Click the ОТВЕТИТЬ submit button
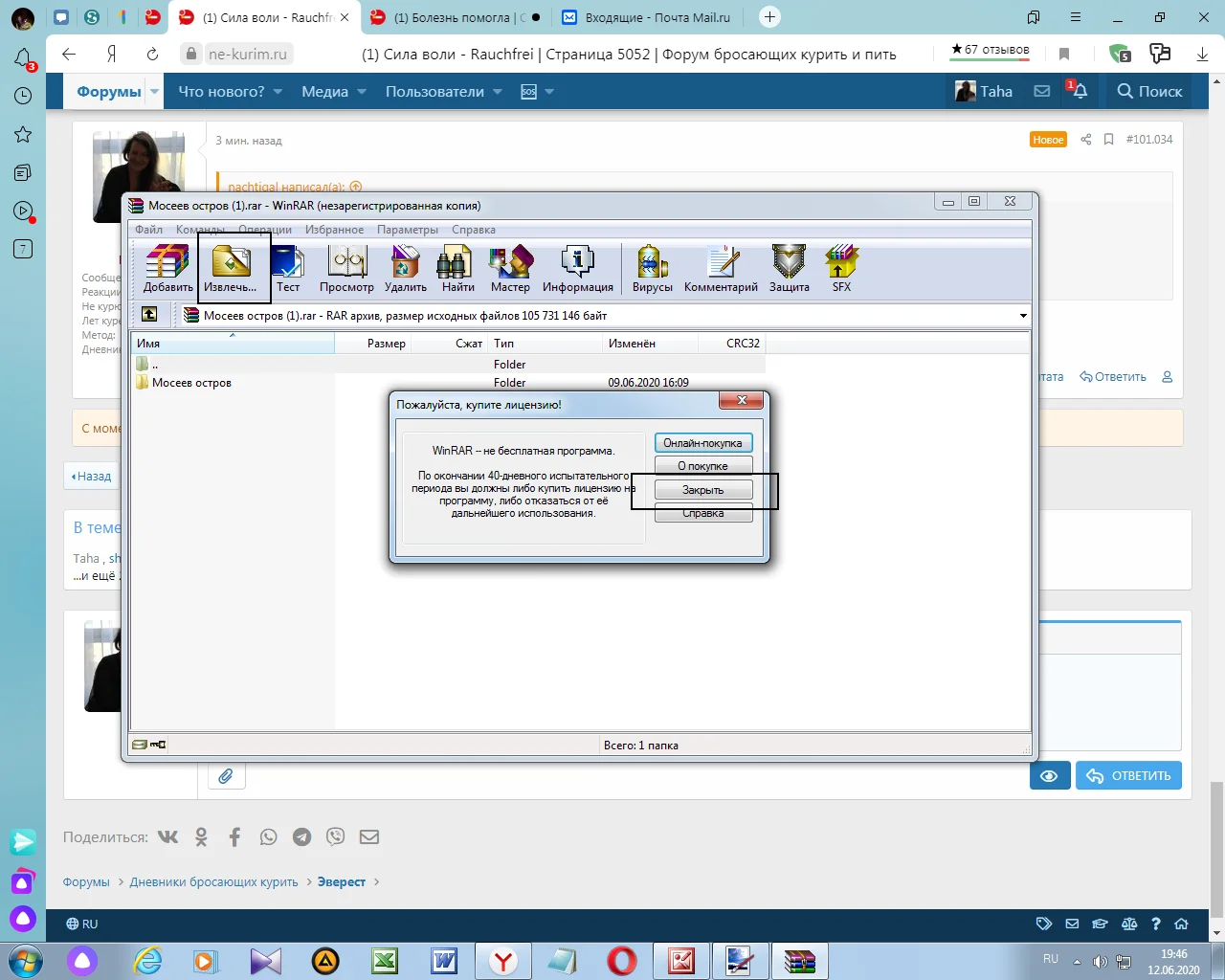The height and width of the screenshot is (980, 1225). pyautogui.click(x=1129, y=775)
